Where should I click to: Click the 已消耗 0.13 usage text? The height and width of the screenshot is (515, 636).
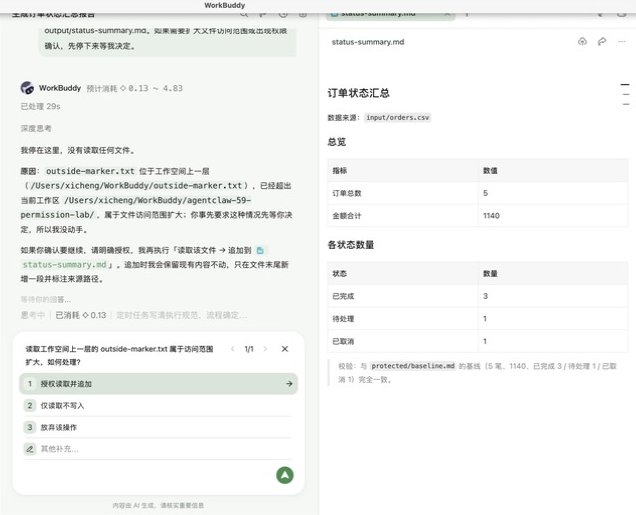click(x=81, y=315)
